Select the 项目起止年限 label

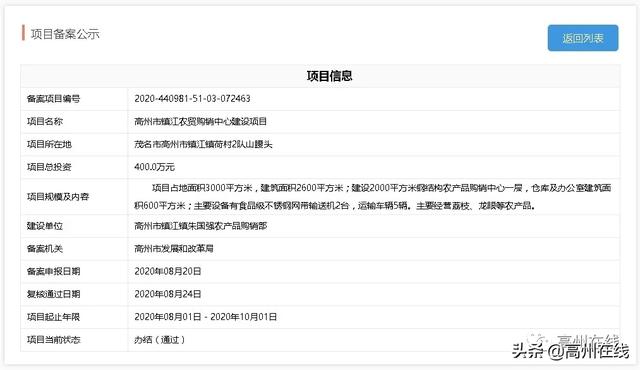[53, 317]
